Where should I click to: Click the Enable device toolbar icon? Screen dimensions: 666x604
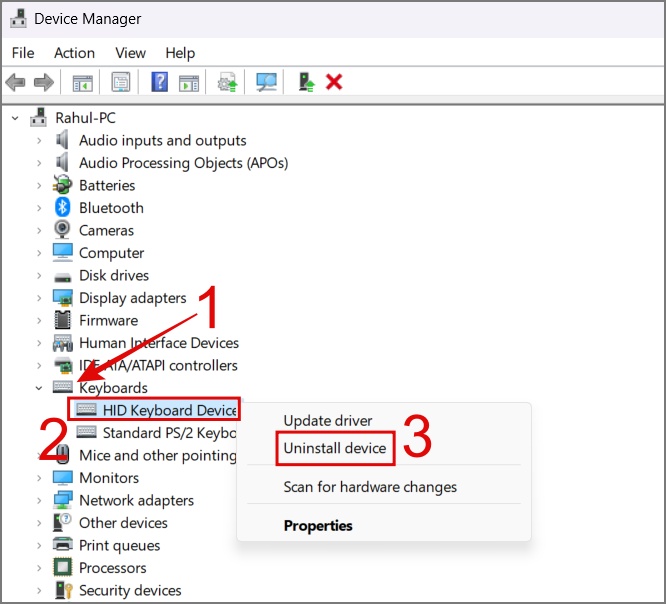click(x=306, y=82)
